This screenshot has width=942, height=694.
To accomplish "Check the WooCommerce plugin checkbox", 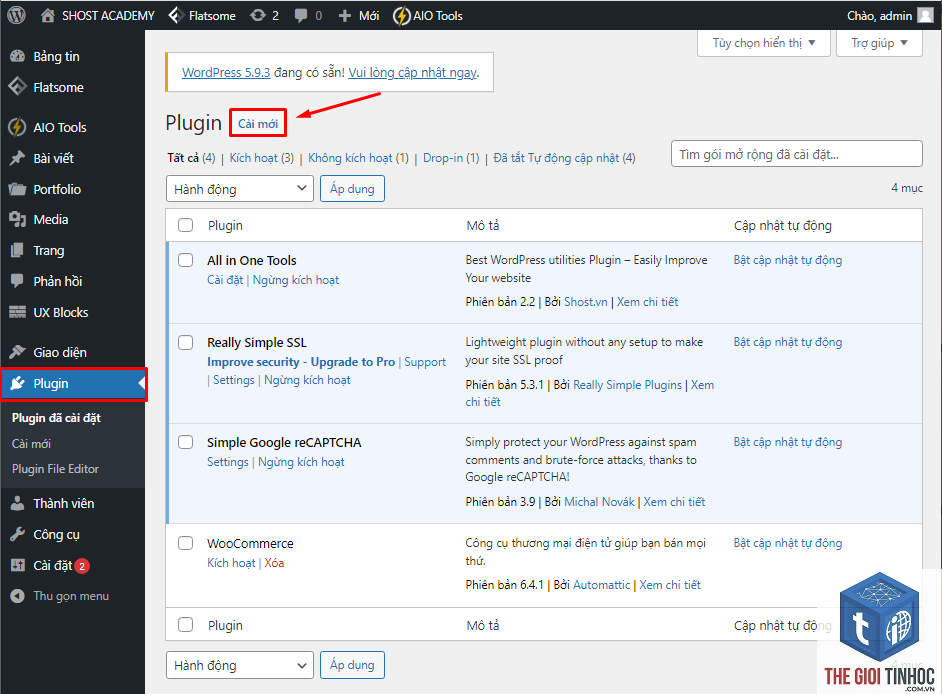I will [186, 543].
